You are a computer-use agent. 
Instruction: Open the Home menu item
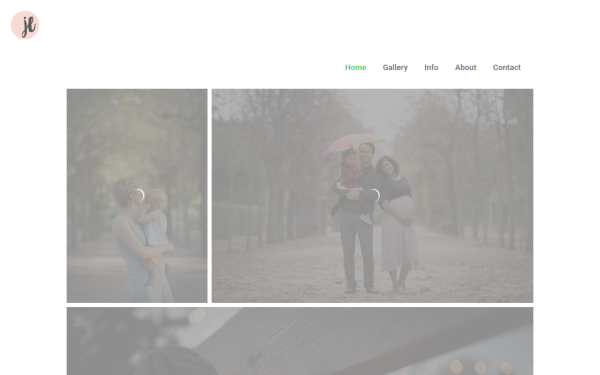click(355, 67)
